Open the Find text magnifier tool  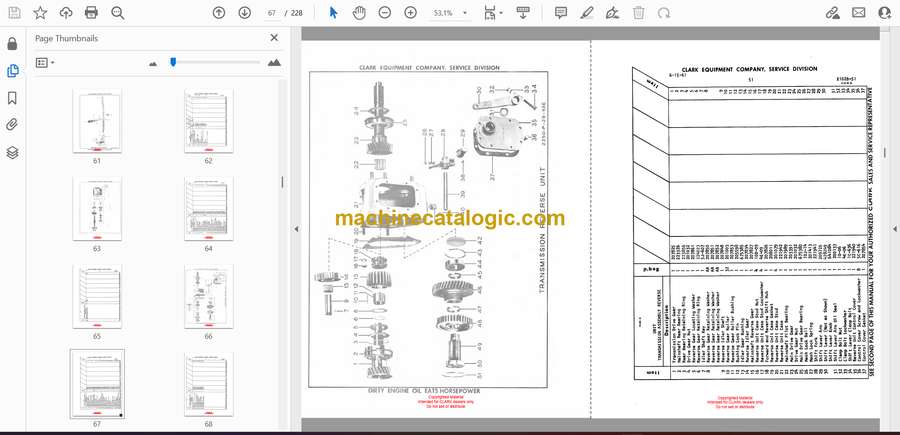[x=118, y=13]
